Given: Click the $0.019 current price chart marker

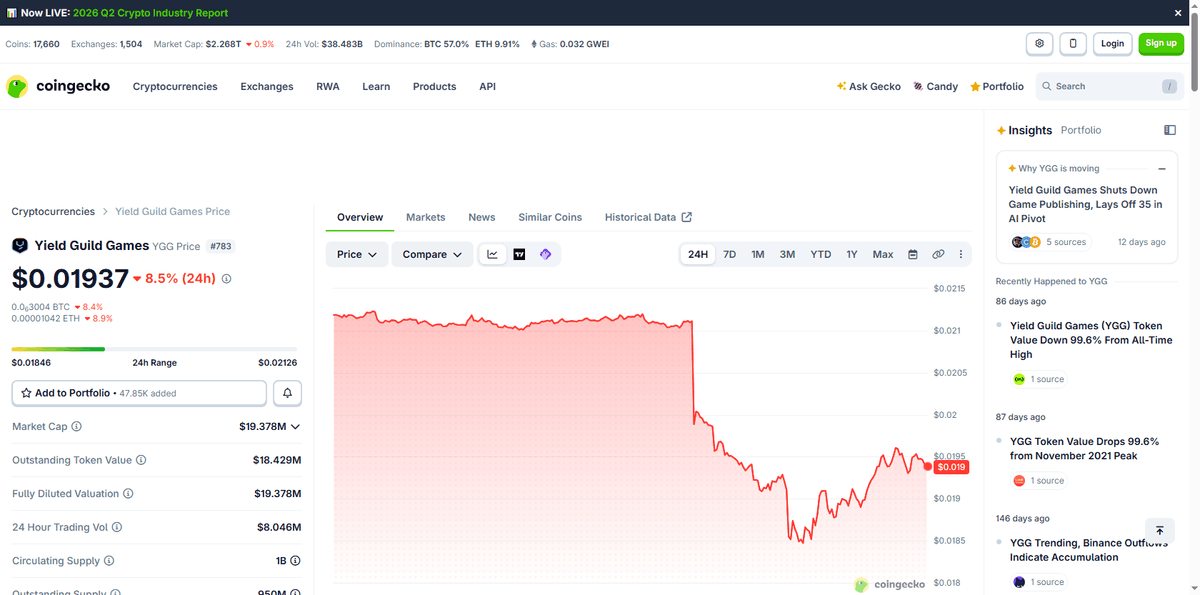Looking at the screenshot, I should (951, 467).
